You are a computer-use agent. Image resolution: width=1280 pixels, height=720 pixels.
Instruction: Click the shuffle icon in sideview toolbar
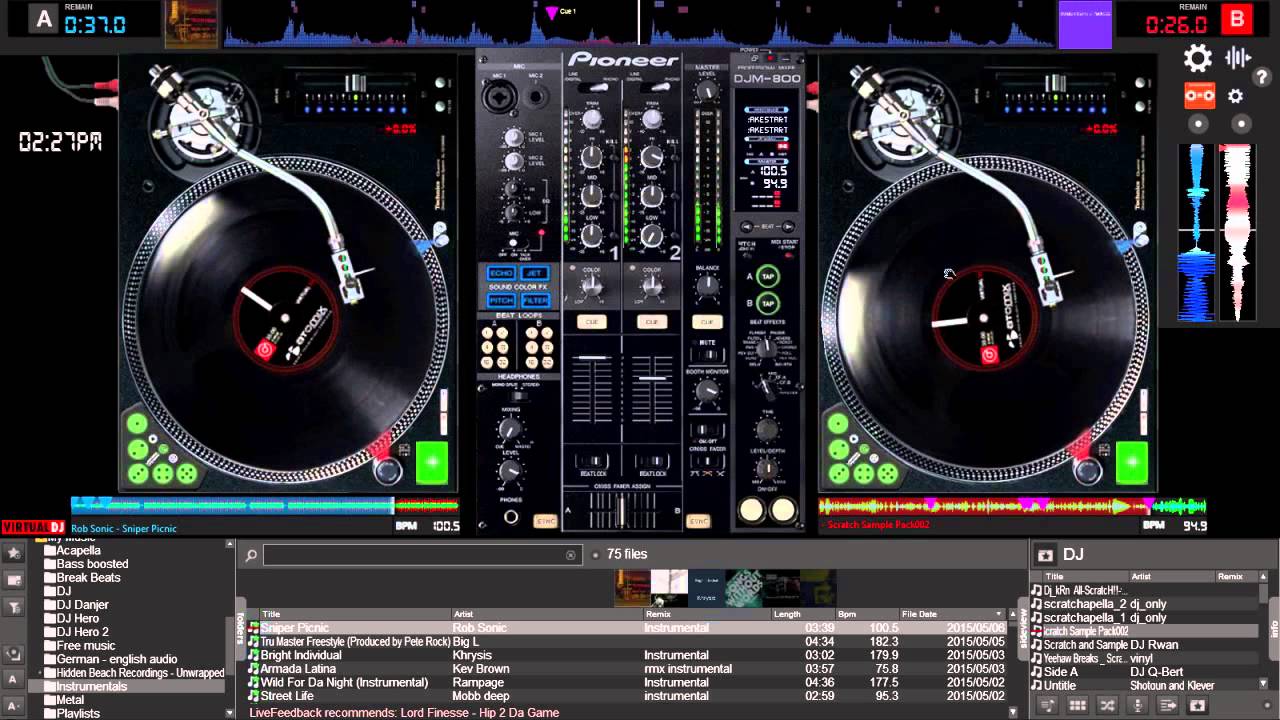click(1107, 706)
